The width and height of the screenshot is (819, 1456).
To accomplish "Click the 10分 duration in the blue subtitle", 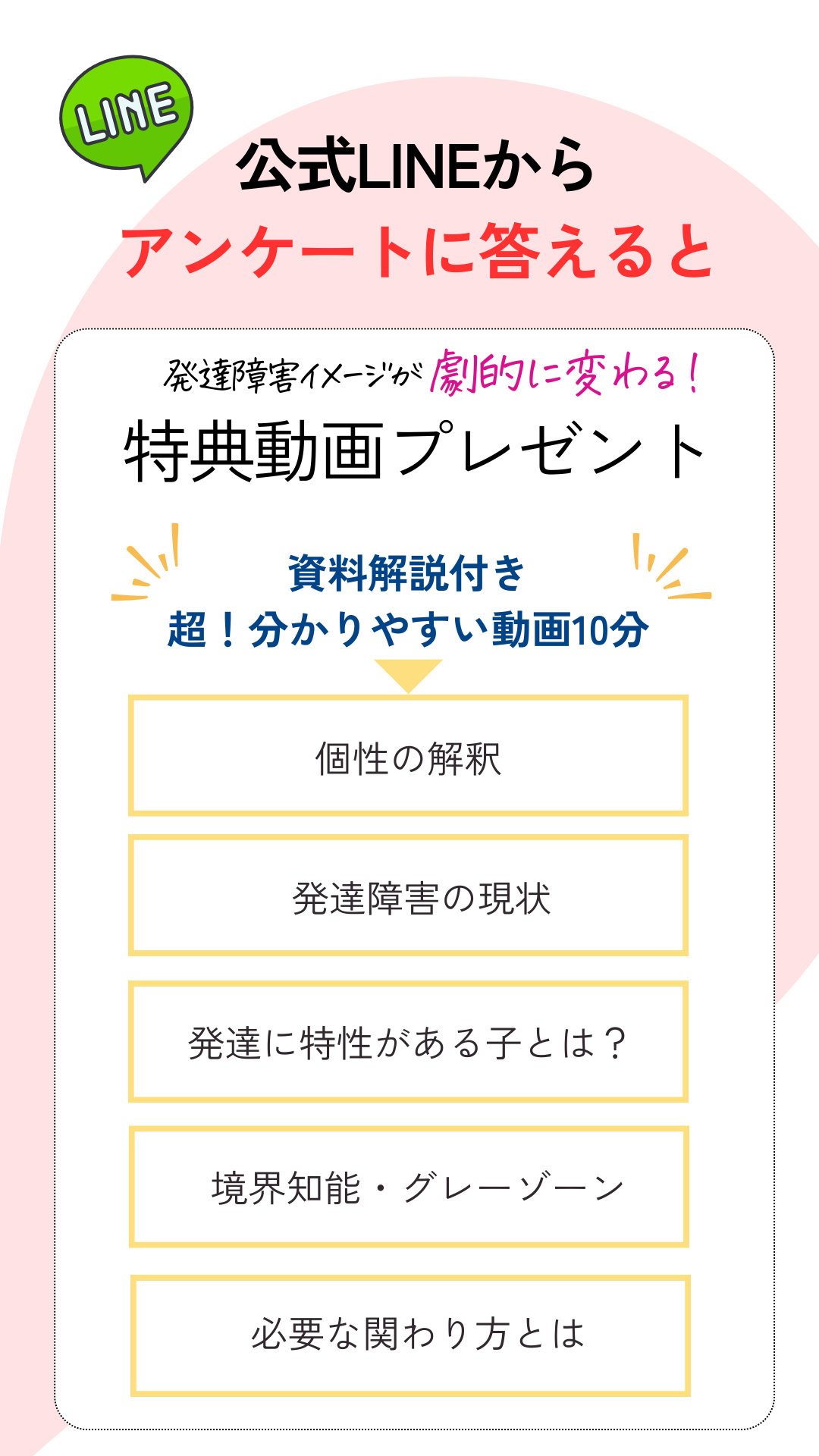I will 609,630.
